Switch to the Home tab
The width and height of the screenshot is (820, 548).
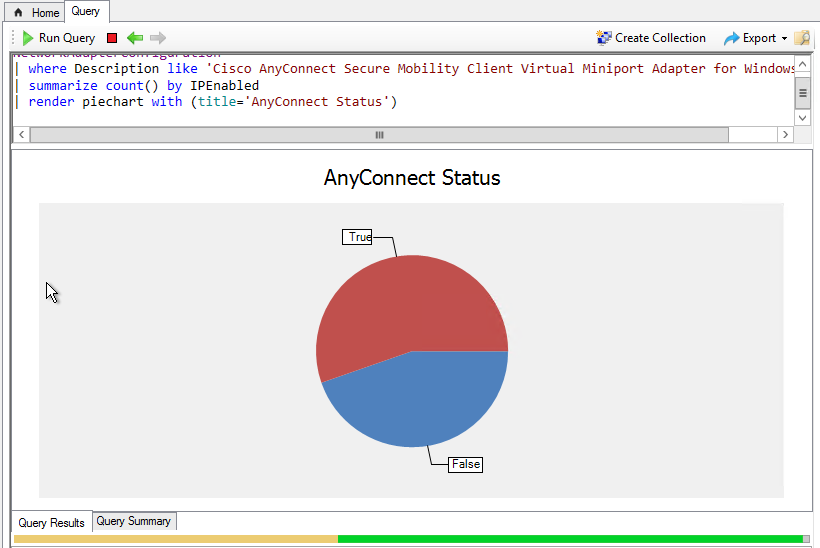pos(35,13)
